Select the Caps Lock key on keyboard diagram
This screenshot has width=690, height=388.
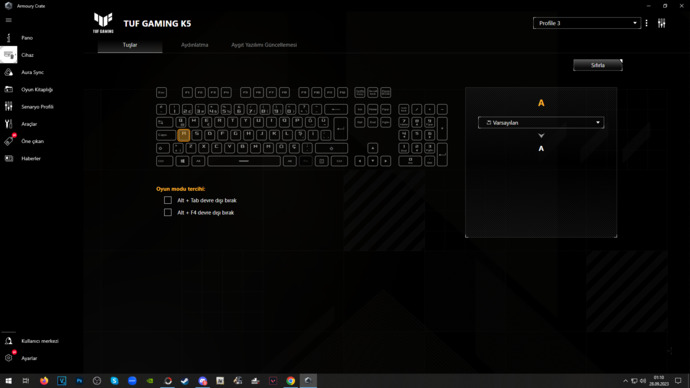tap(166, 135)
